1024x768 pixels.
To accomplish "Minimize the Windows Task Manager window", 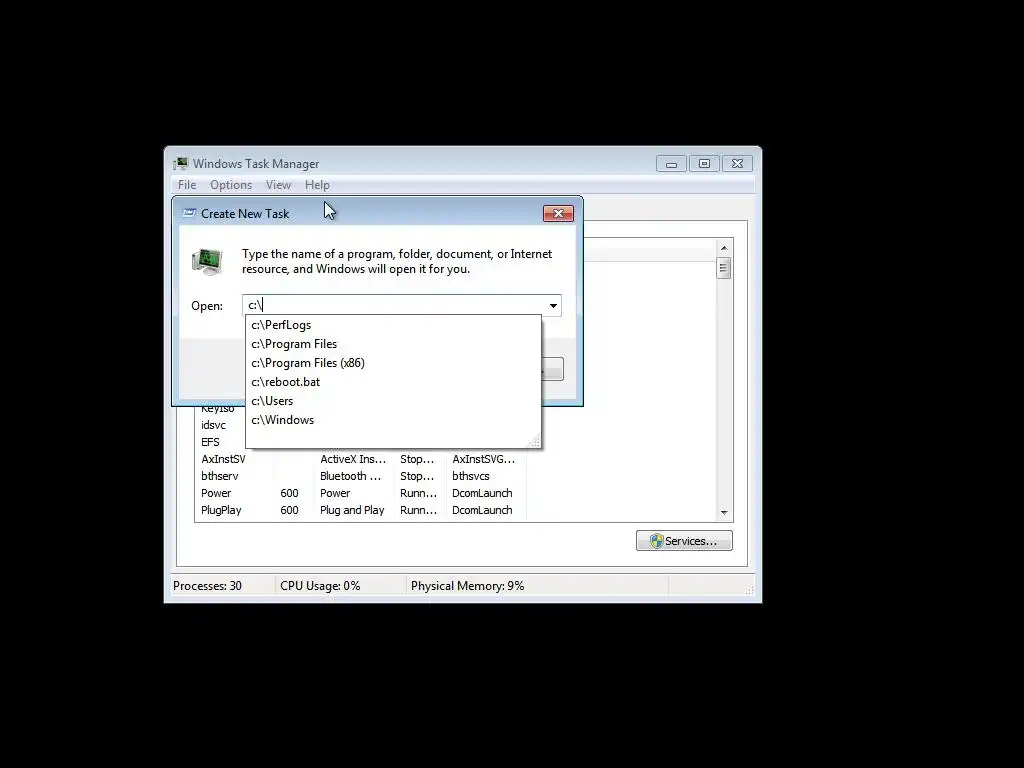I will coord(671,163).
